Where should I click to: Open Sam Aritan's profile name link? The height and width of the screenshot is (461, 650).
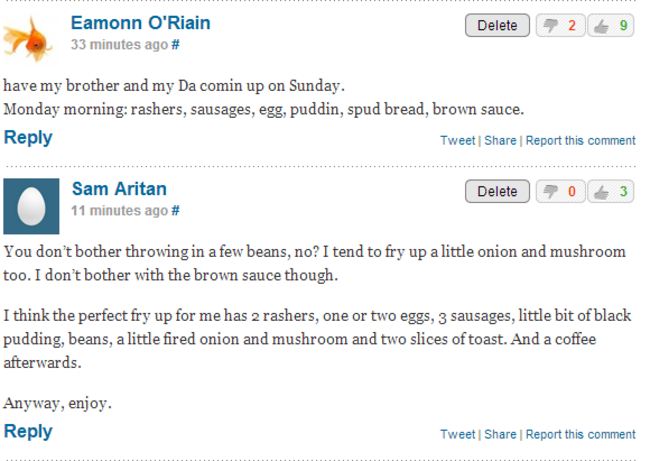119,189
